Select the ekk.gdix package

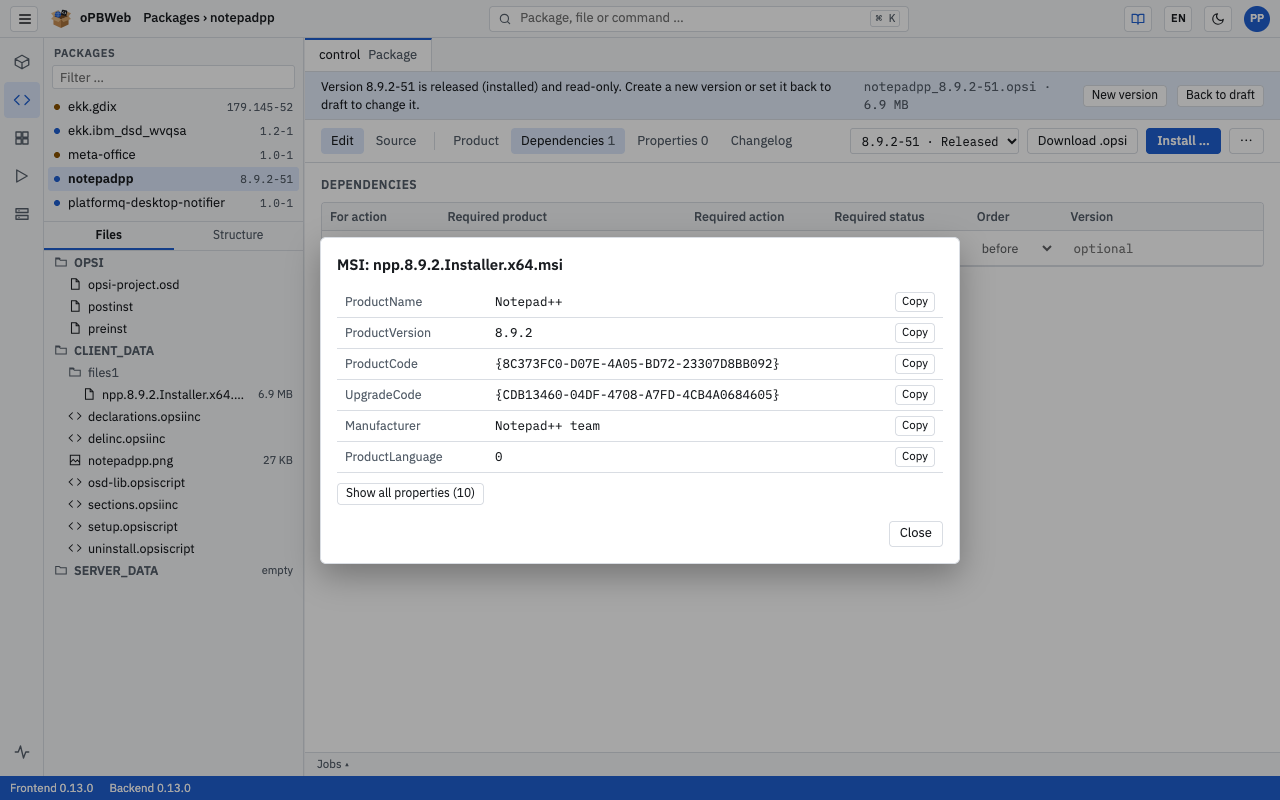(173, 106)
